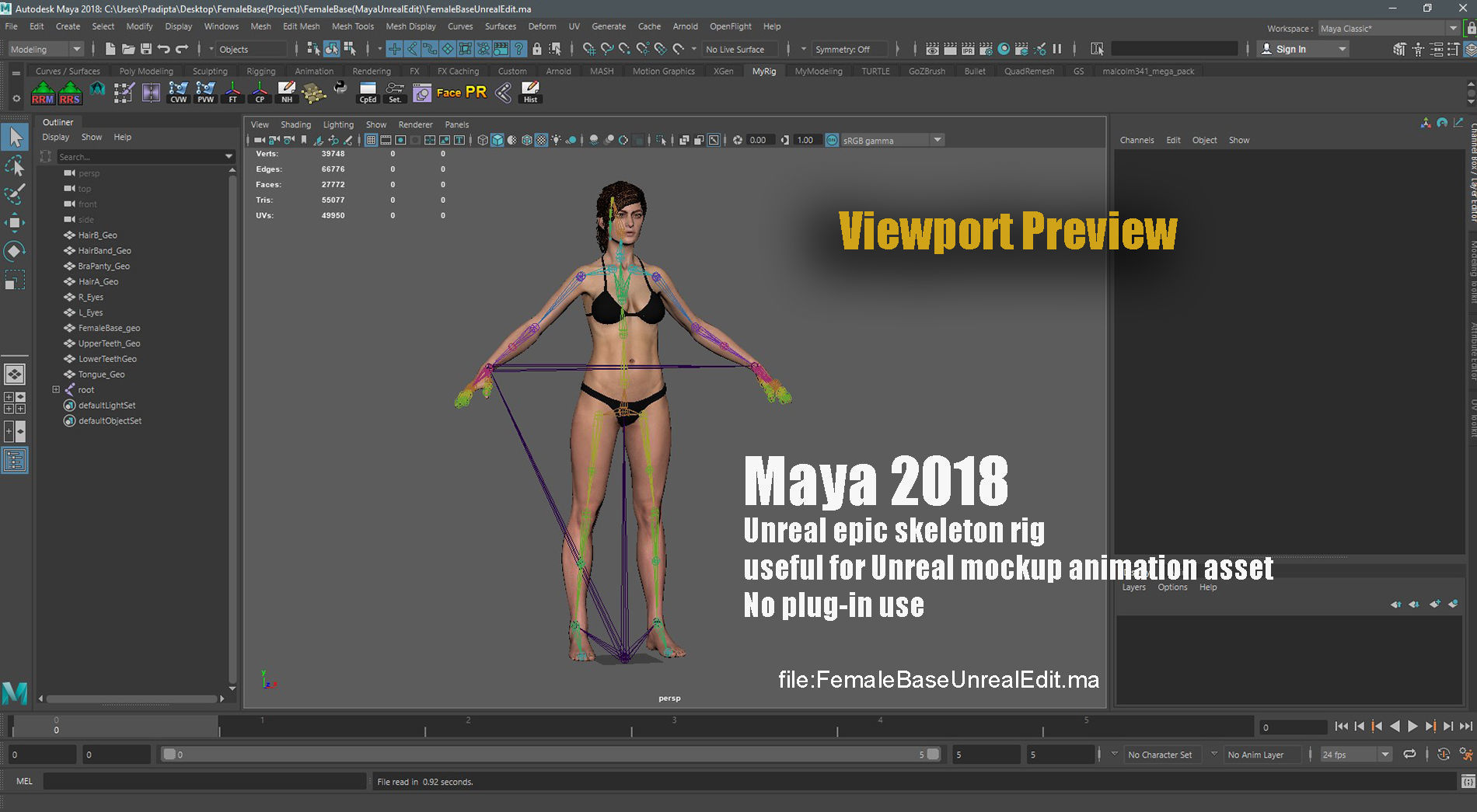Open Layers menu in Layer Editor
The image size is (1477, 812).
(x=1133, y=587)
